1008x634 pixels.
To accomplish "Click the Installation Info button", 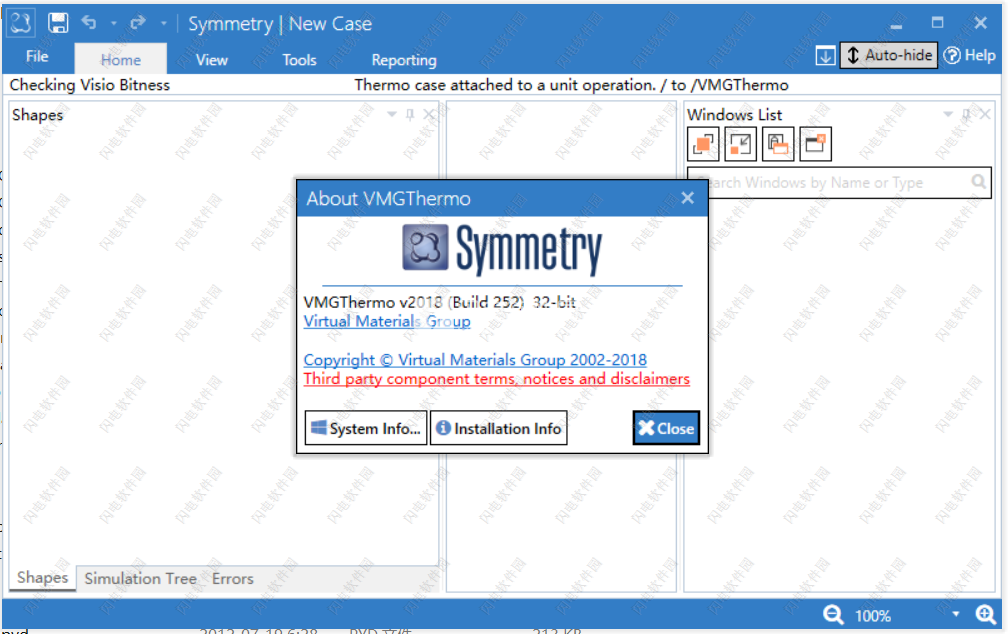I will (498, 428).
